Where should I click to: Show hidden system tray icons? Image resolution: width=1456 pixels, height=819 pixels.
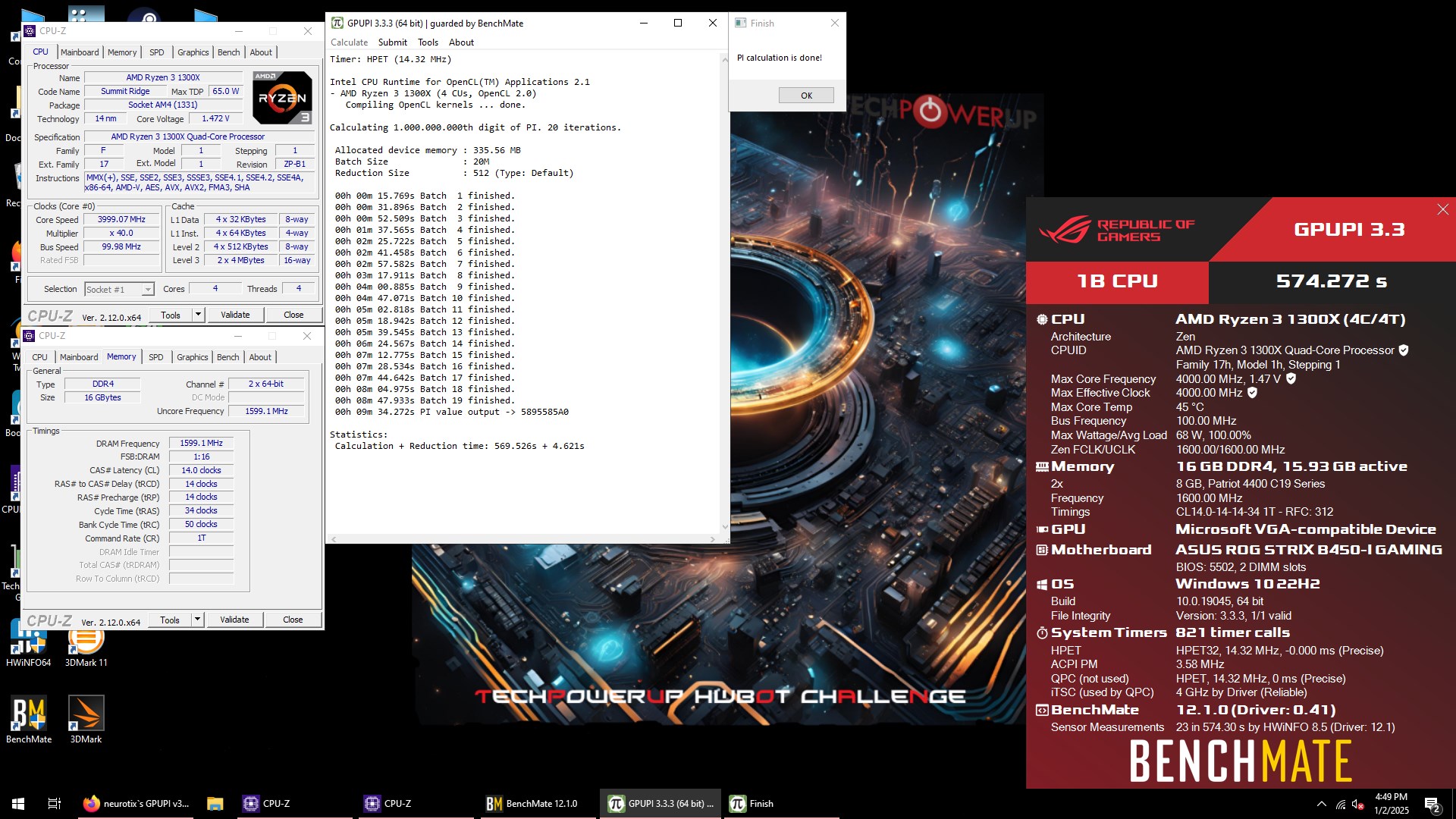(x=1321, y=804)
